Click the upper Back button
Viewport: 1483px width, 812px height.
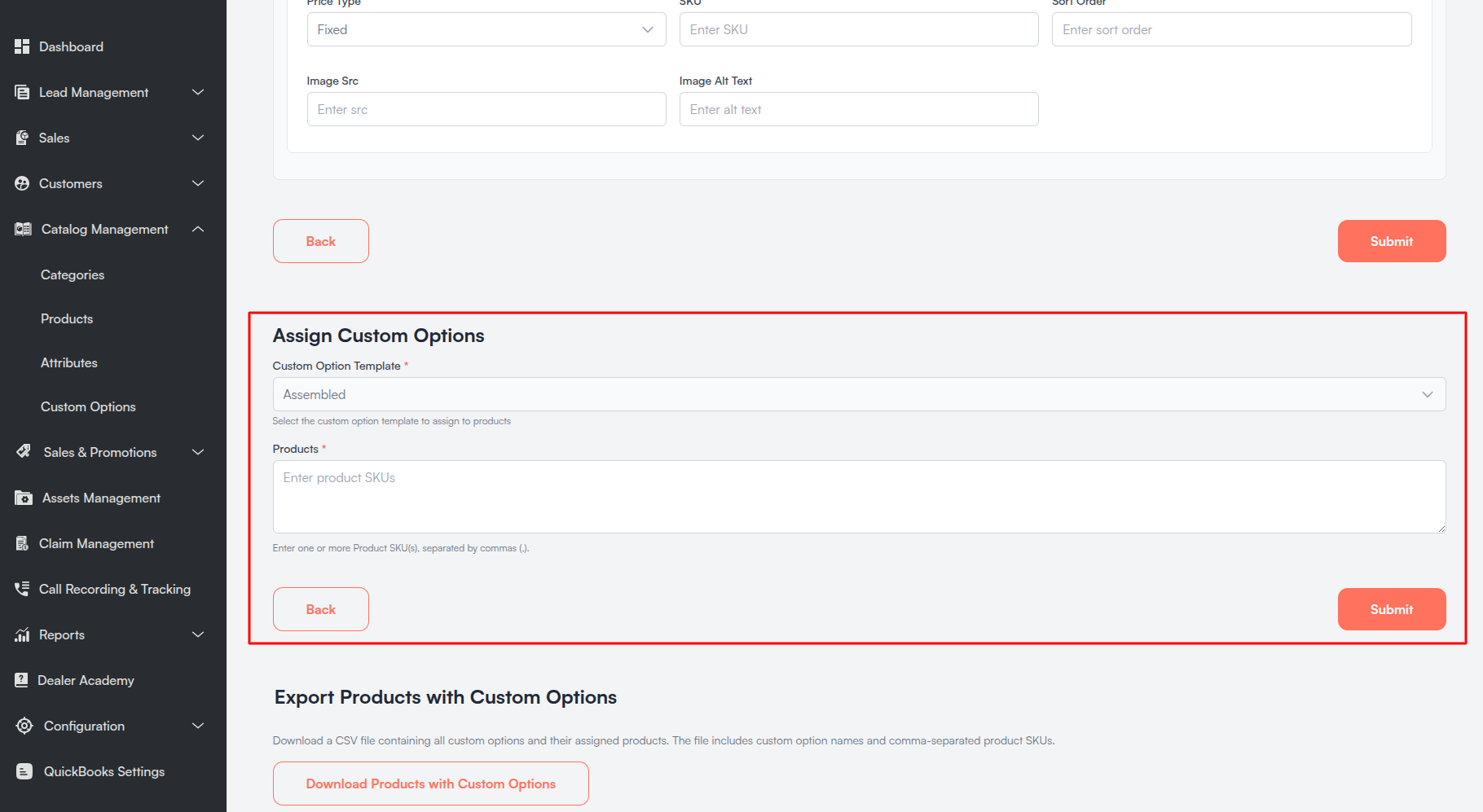pos(321,241)
